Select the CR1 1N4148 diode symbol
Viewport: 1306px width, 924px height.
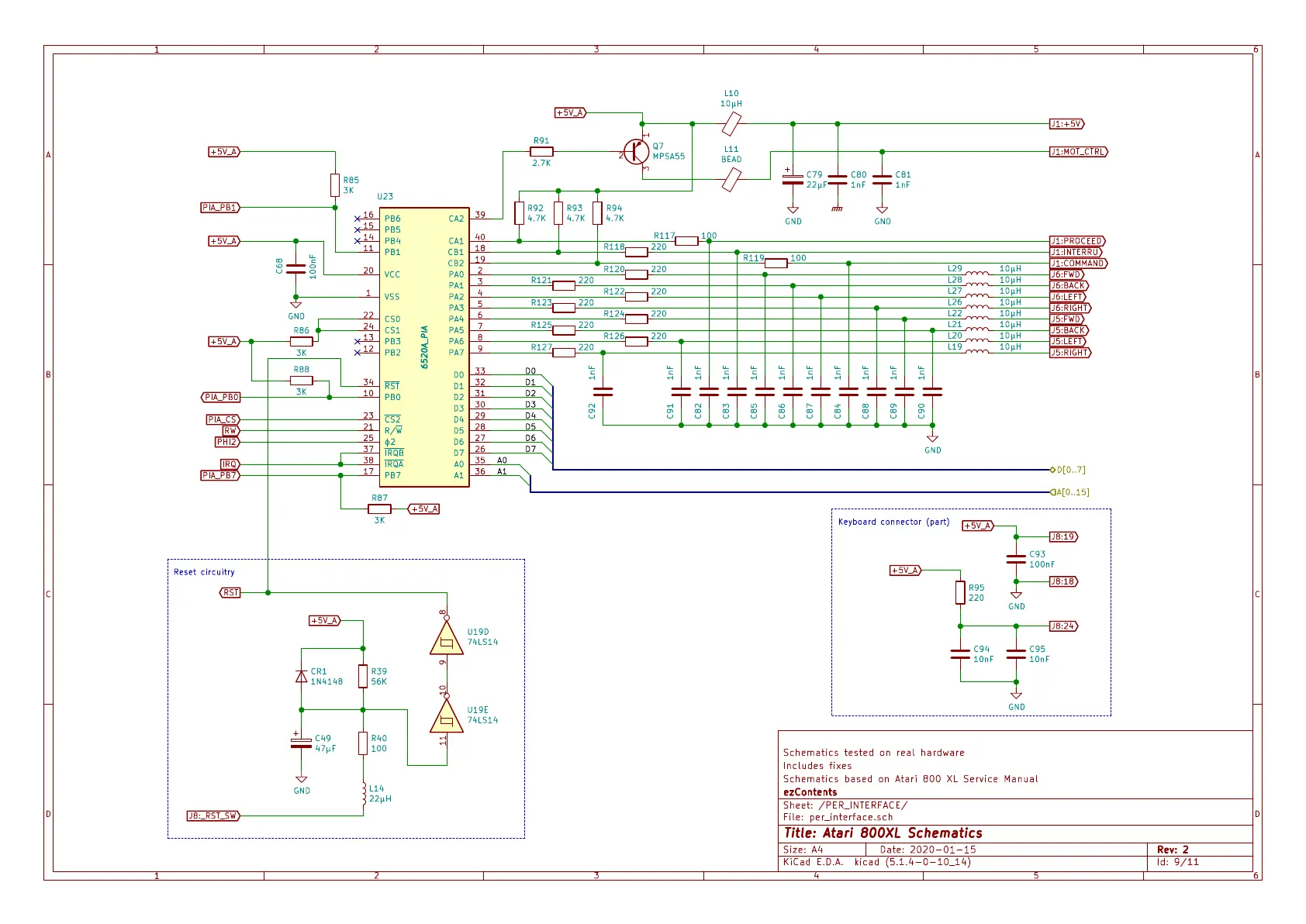click(302, 677)
